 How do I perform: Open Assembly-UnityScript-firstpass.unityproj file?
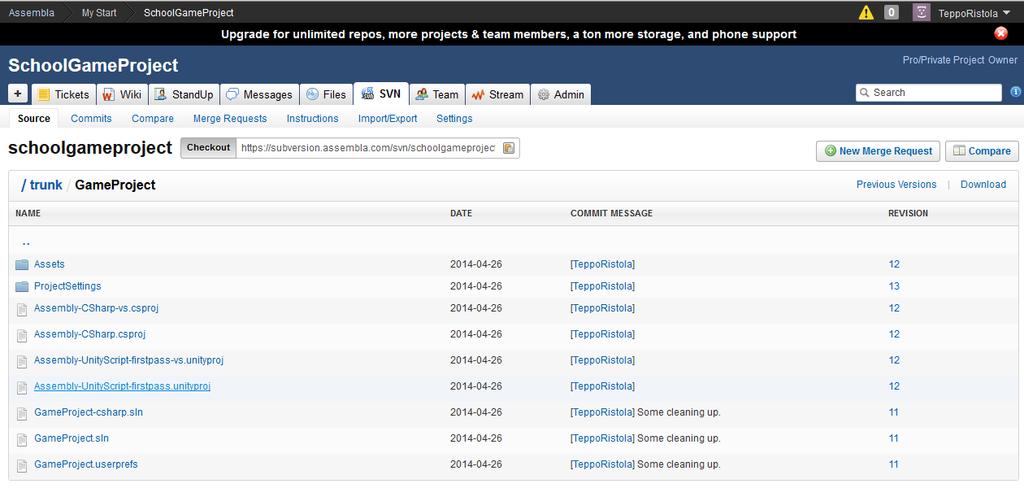pyautogui.click(x=122, y=386)
